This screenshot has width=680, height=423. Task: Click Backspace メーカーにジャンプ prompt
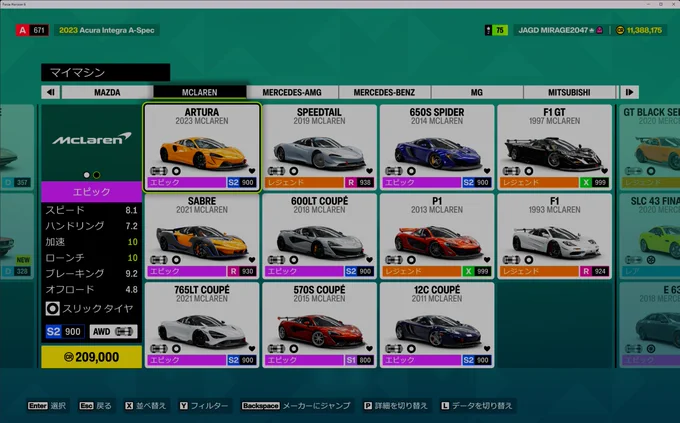296,406
